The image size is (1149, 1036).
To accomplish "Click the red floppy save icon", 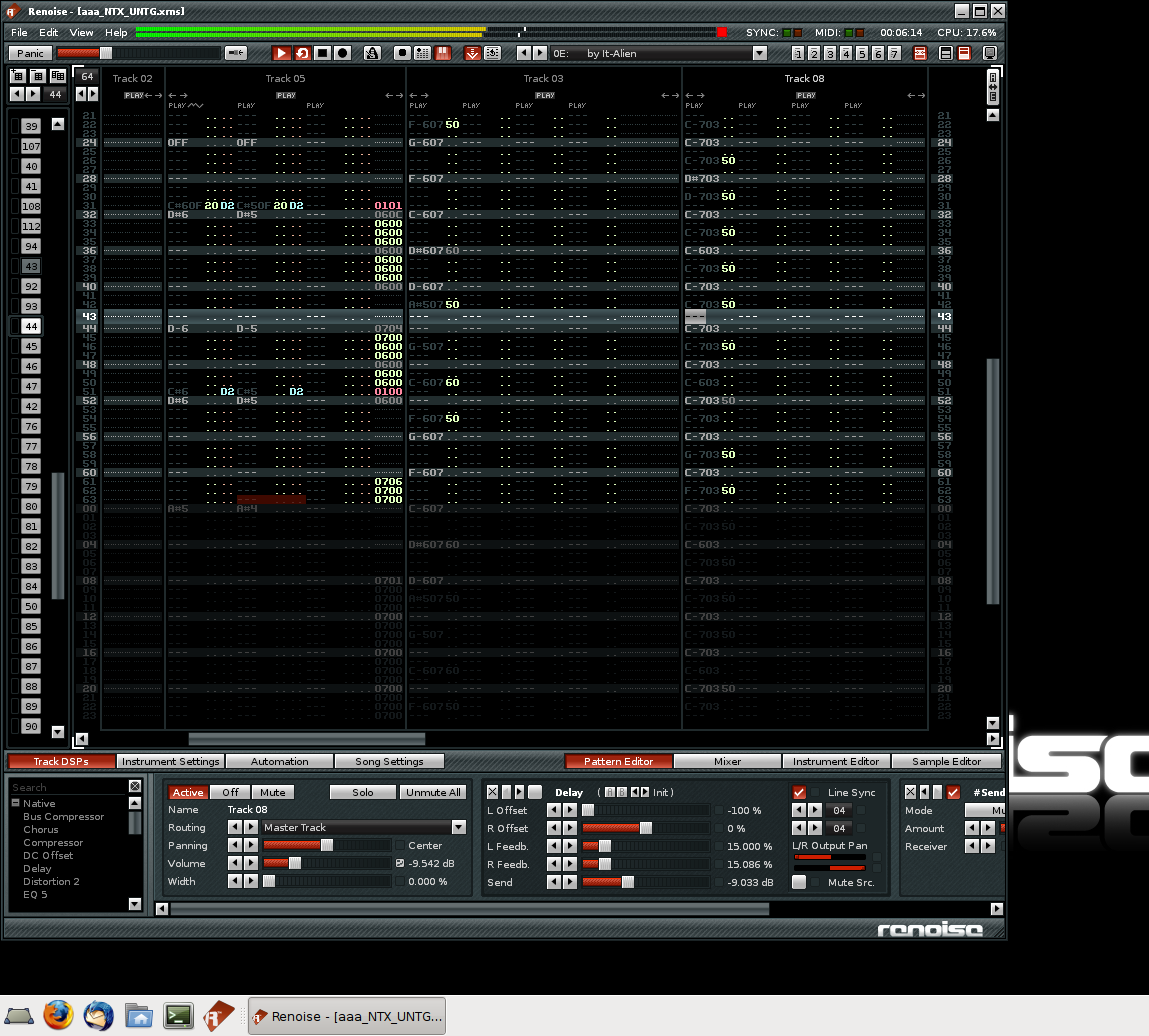I will point(443,53).
